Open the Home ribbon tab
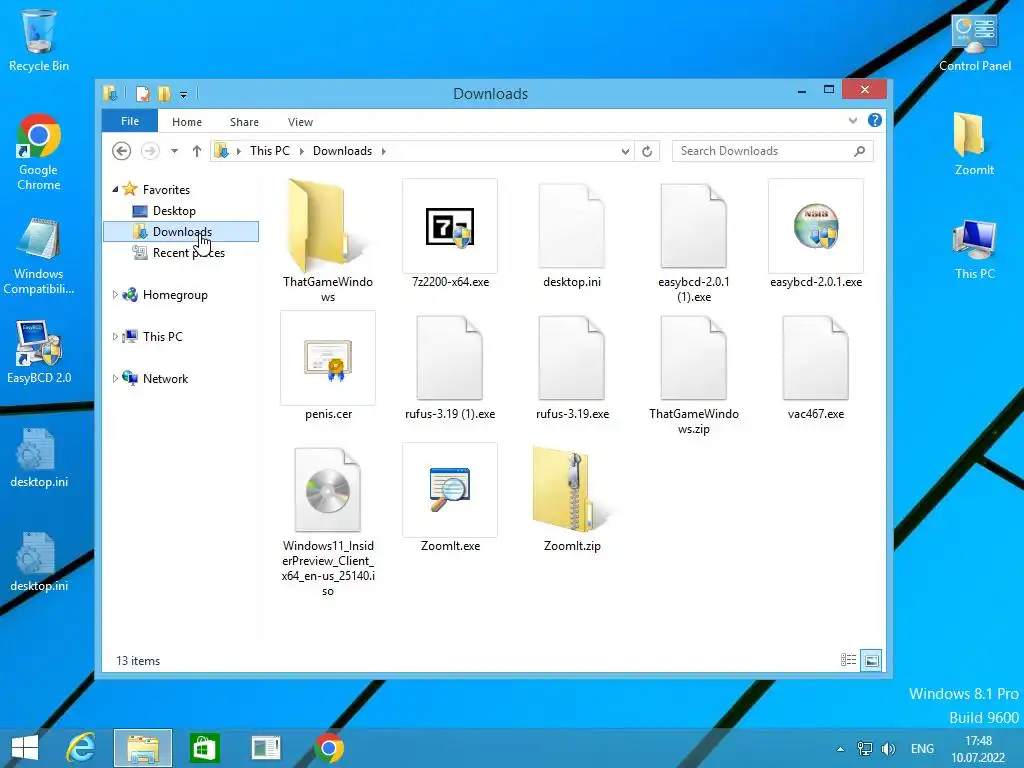 coord(187,122)
